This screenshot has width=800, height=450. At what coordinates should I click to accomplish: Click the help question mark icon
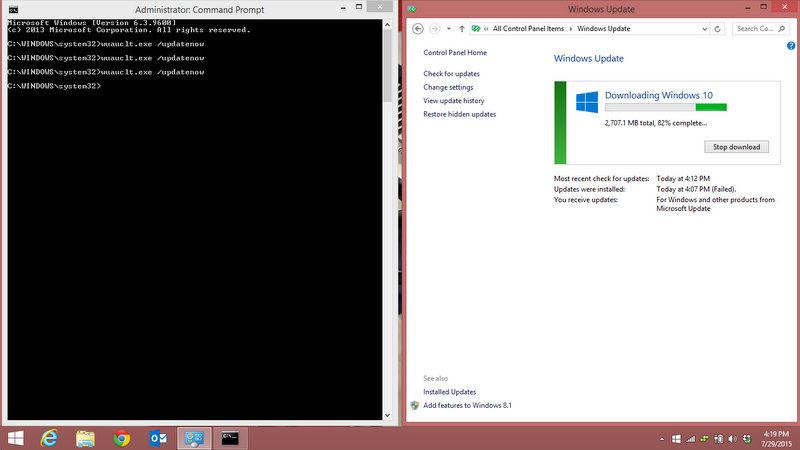pos(791,46)
